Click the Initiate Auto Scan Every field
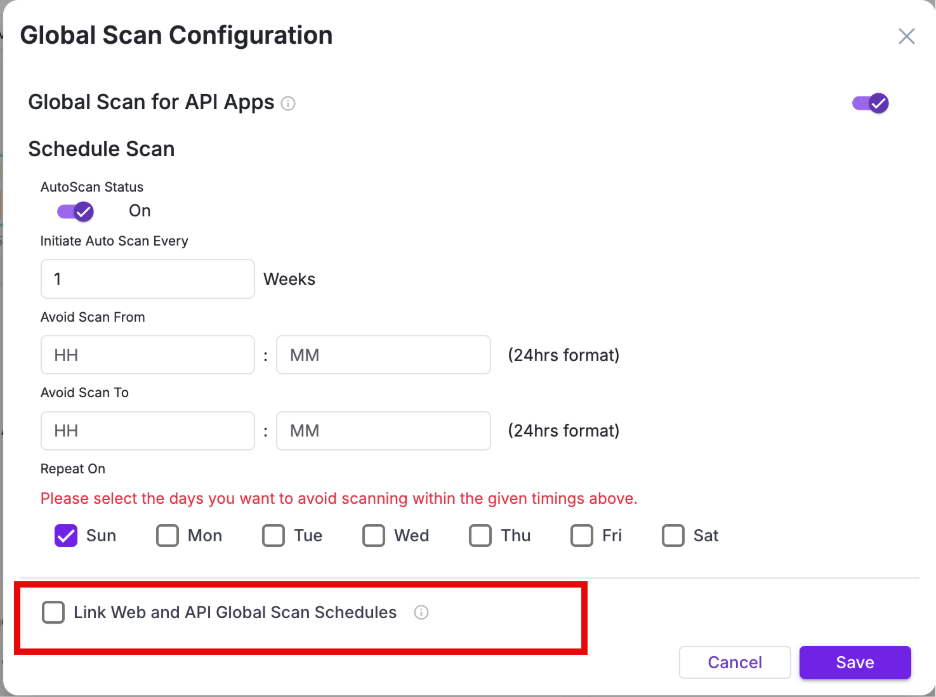 [x=147, y=279]
